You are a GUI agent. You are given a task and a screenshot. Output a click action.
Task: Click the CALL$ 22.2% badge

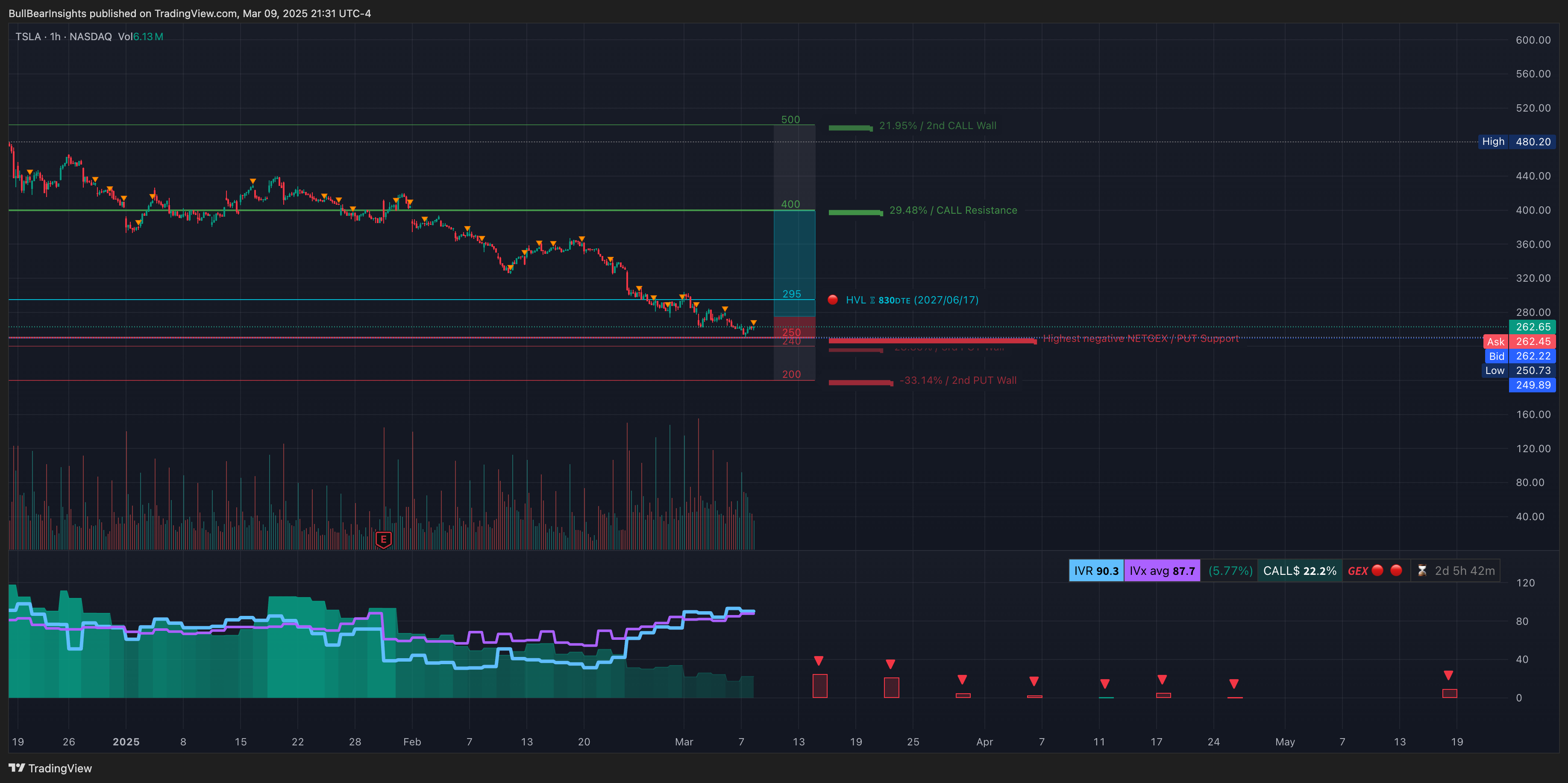tap(1300, 571)
